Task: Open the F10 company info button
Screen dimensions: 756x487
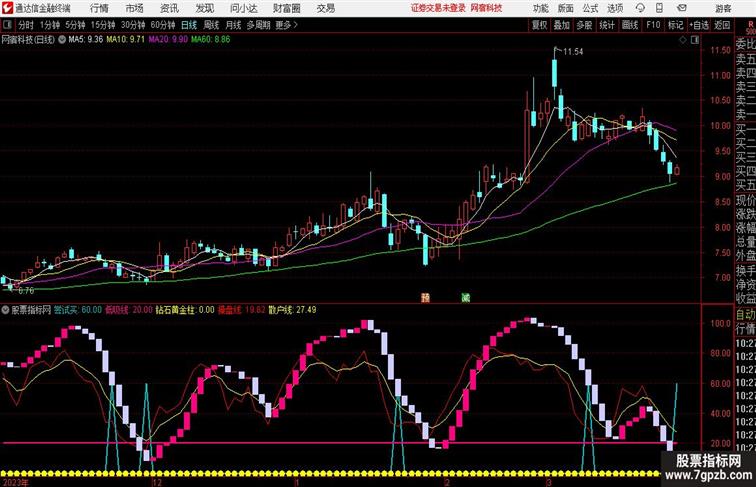Action: (x=653, y=25)
